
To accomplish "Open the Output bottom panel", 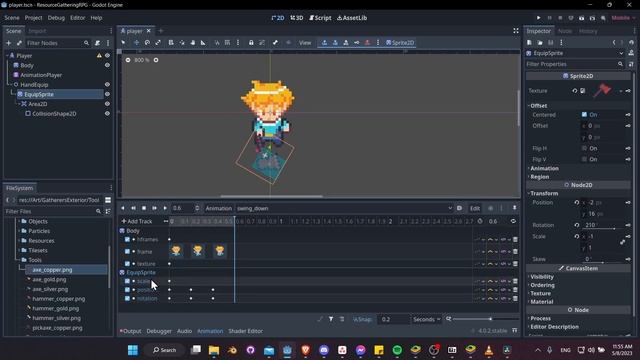I will coord(131,331).
